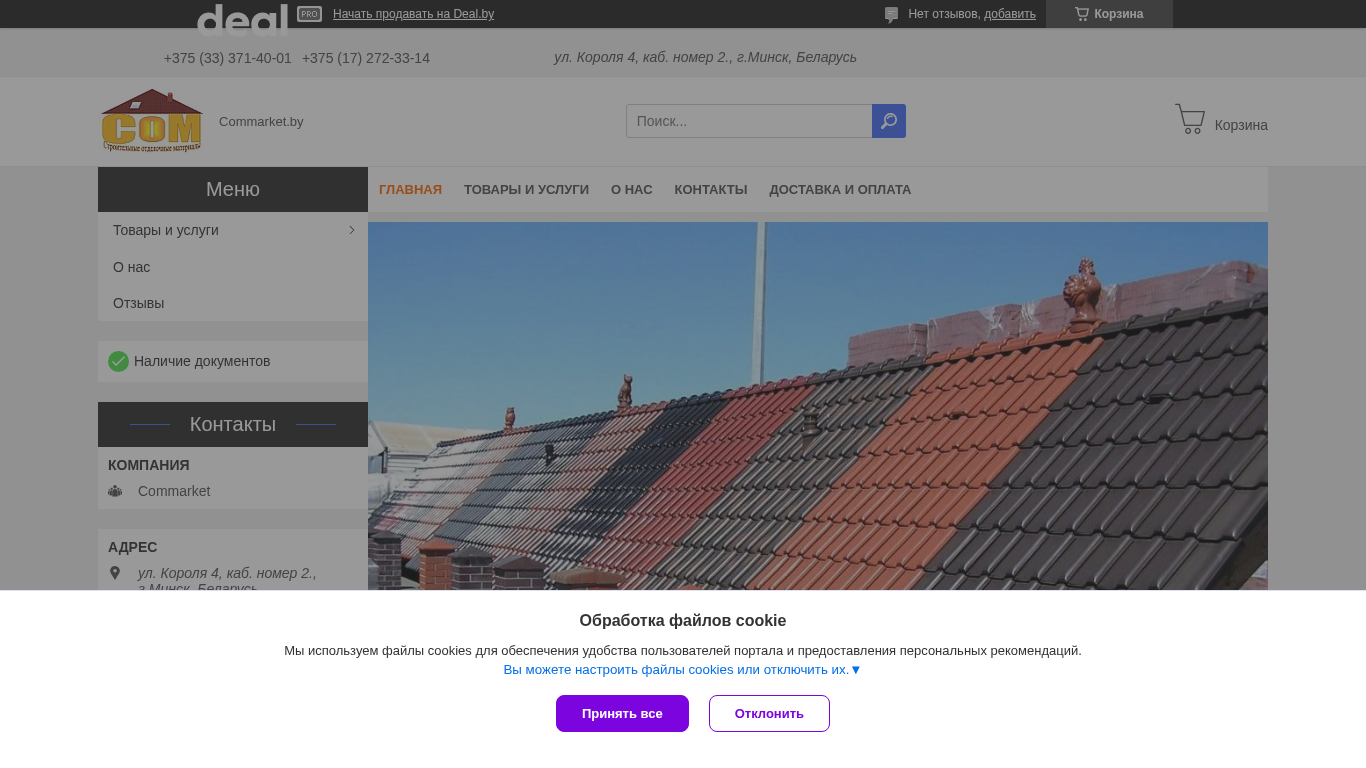Image resolution: width=1366 pixels, height=768 pixels.
Task: Click the header address ул. Короля 4
Action: 705,57
